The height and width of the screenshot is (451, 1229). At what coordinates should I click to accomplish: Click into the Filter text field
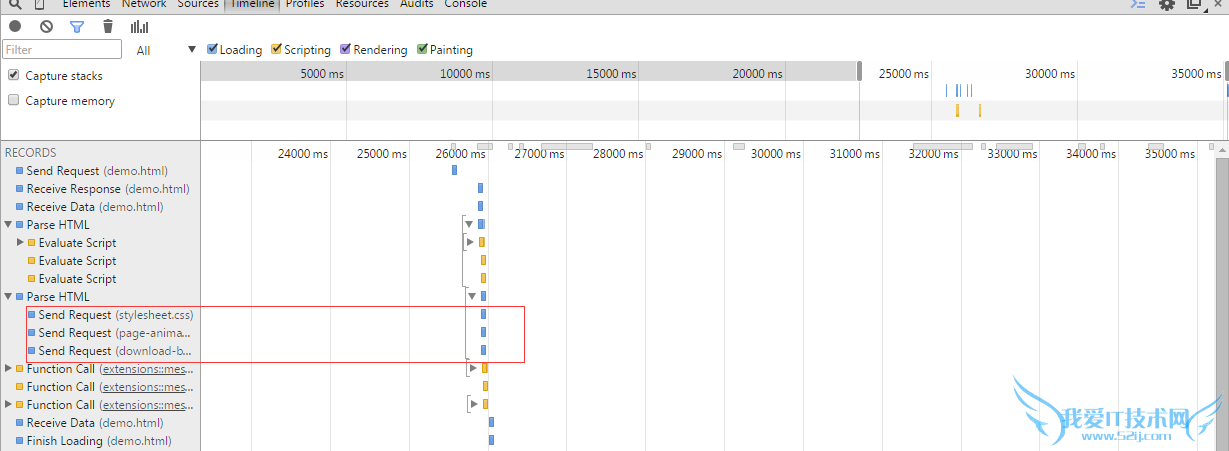point(62,49)
